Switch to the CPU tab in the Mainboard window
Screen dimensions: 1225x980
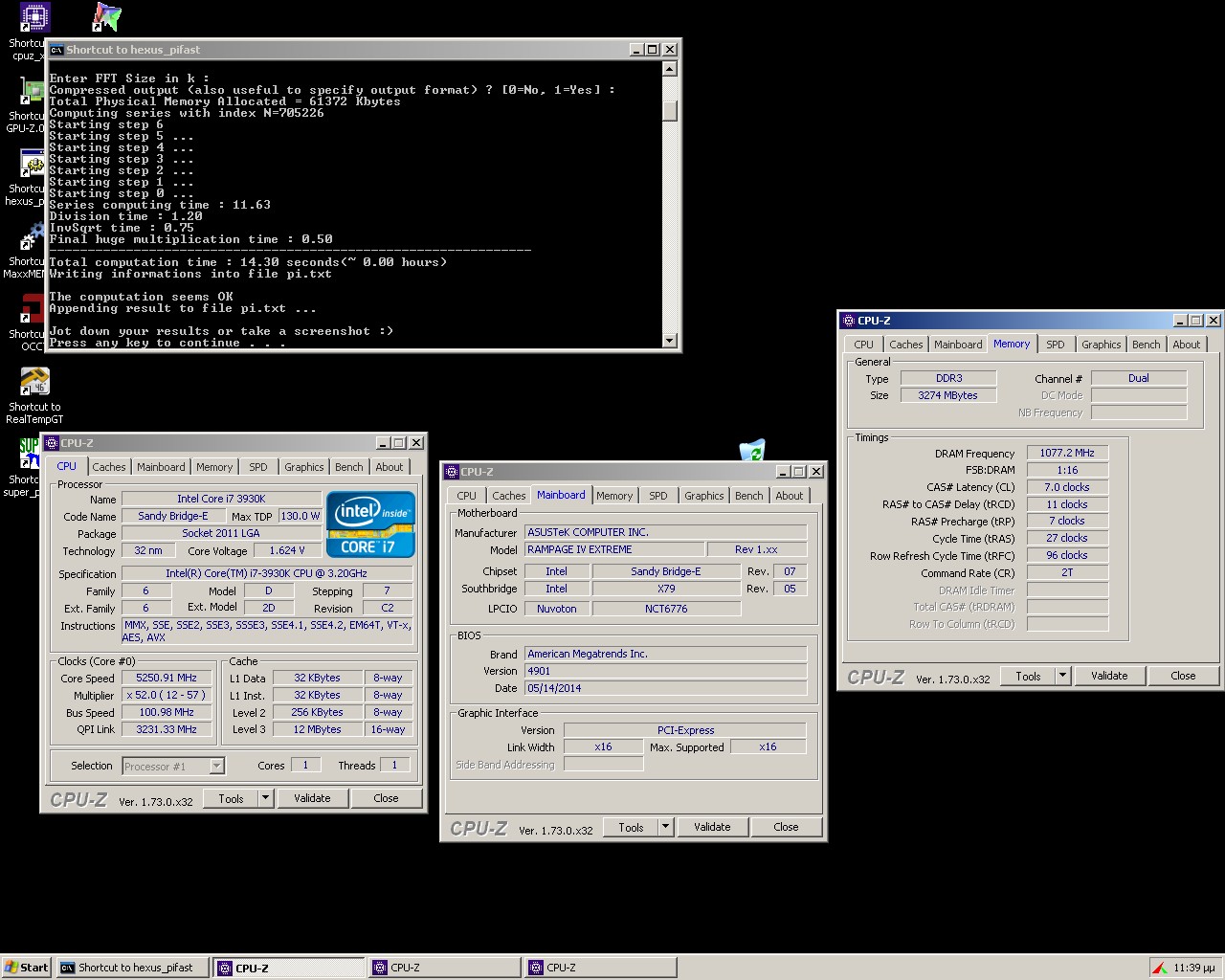(x=467, y=496)
